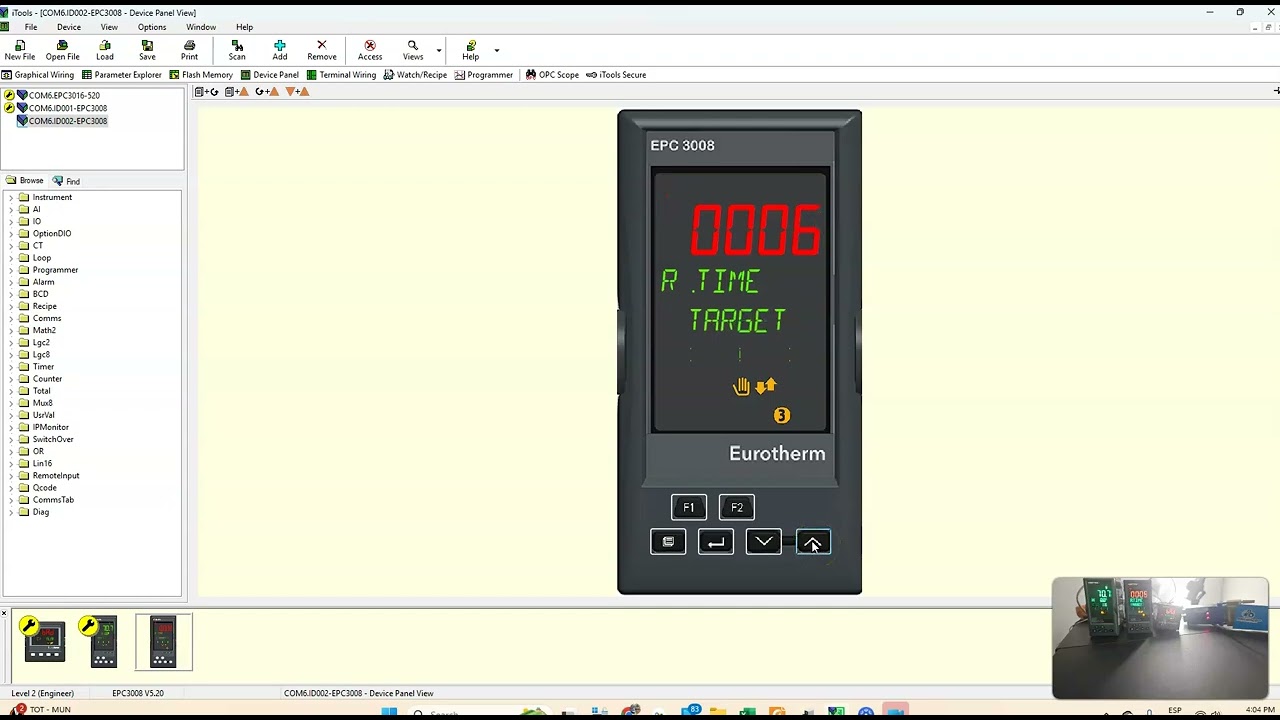The height and width of the screenshot is (720, 1280).
Task: Open the File menu
Action: coord(31,27)
